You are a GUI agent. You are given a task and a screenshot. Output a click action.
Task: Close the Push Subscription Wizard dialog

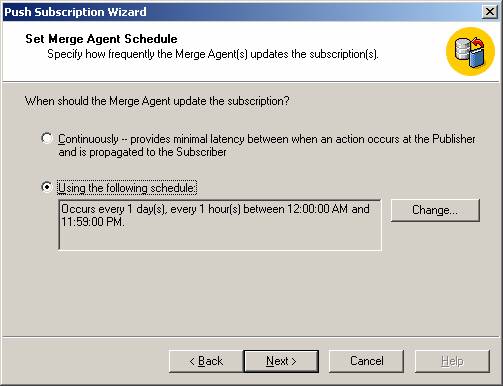click(490, 12)
